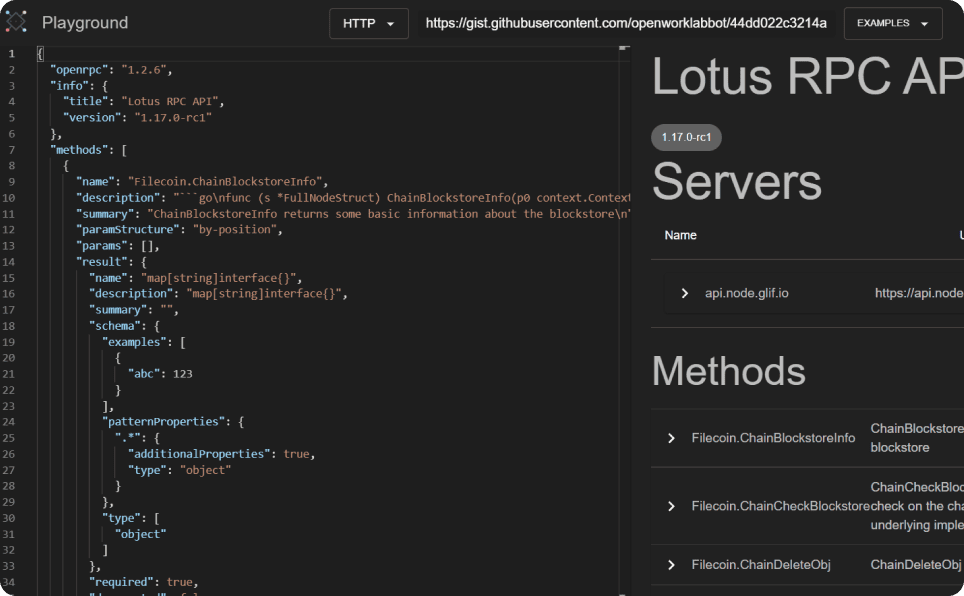Click the "version": "1.17.0-rc1" editor line

click(x=137, y=117)
